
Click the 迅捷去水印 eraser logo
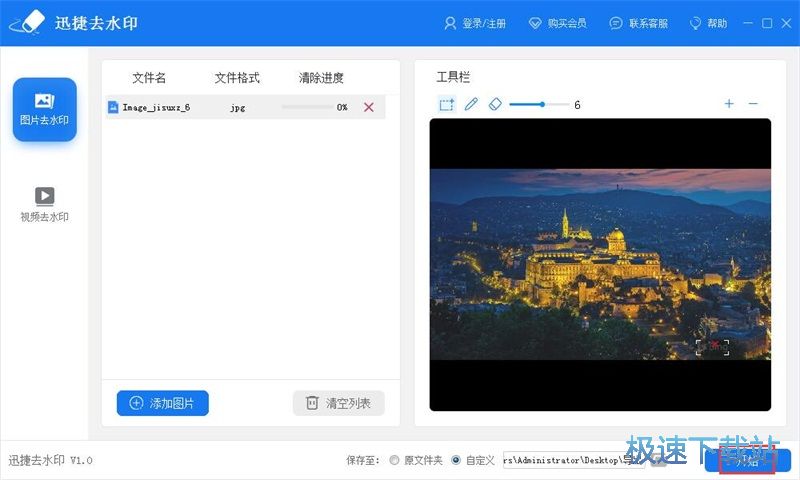point(28,22)
